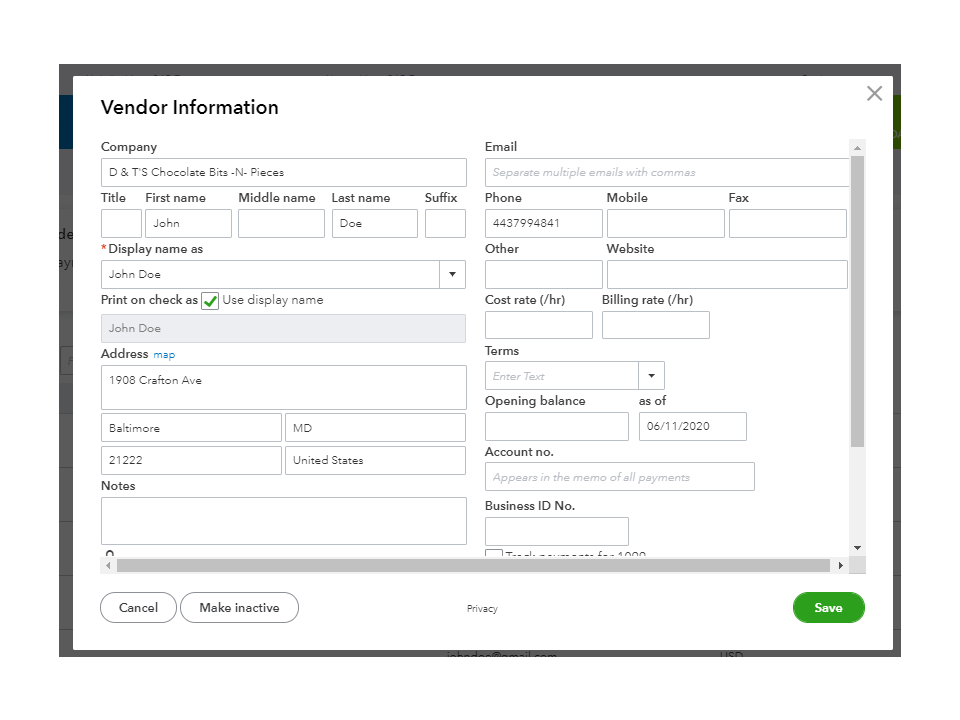
Task: Click the horizontal scrollbar right arrow
Action: (x=841, y=565)
